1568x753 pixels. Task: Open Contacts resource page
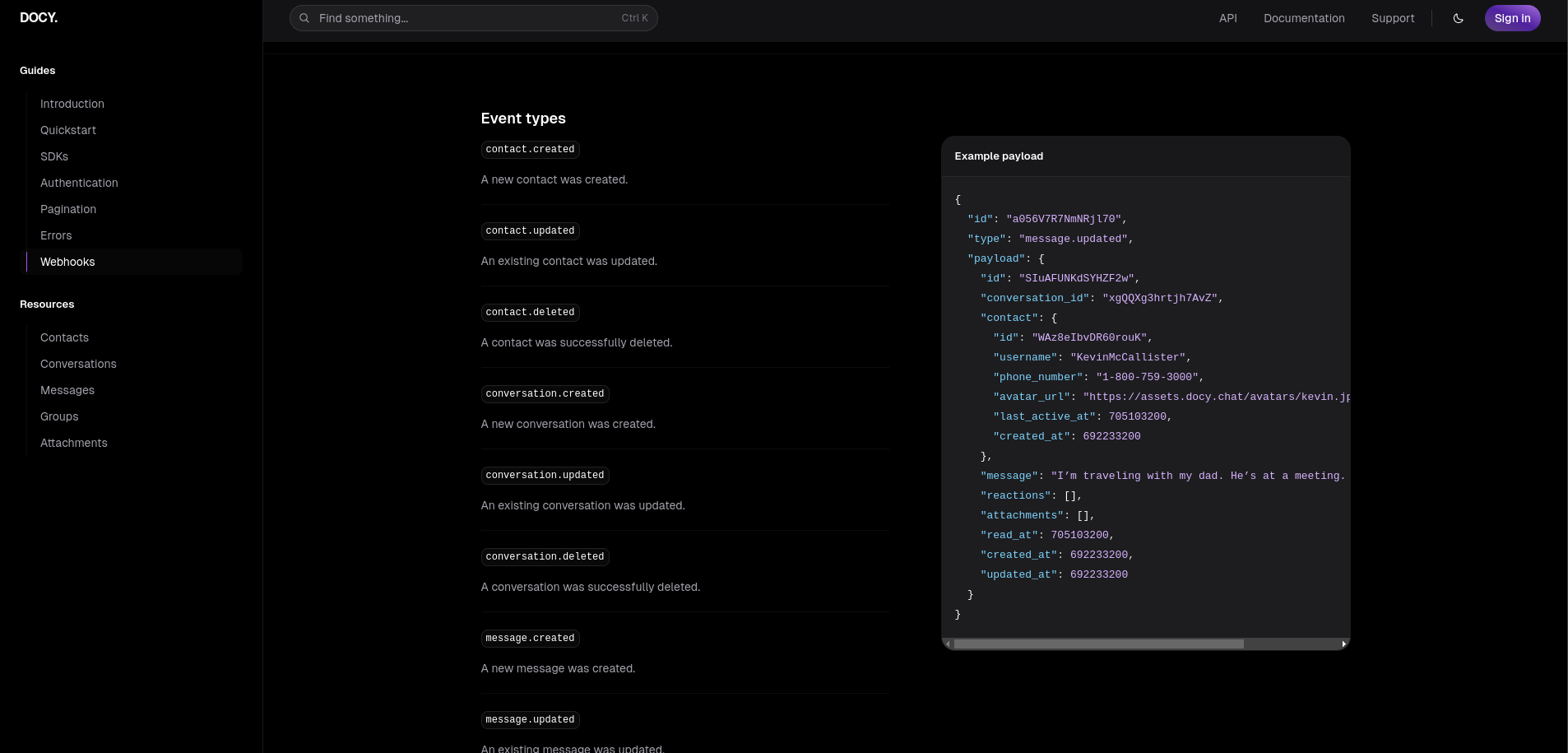64,337
